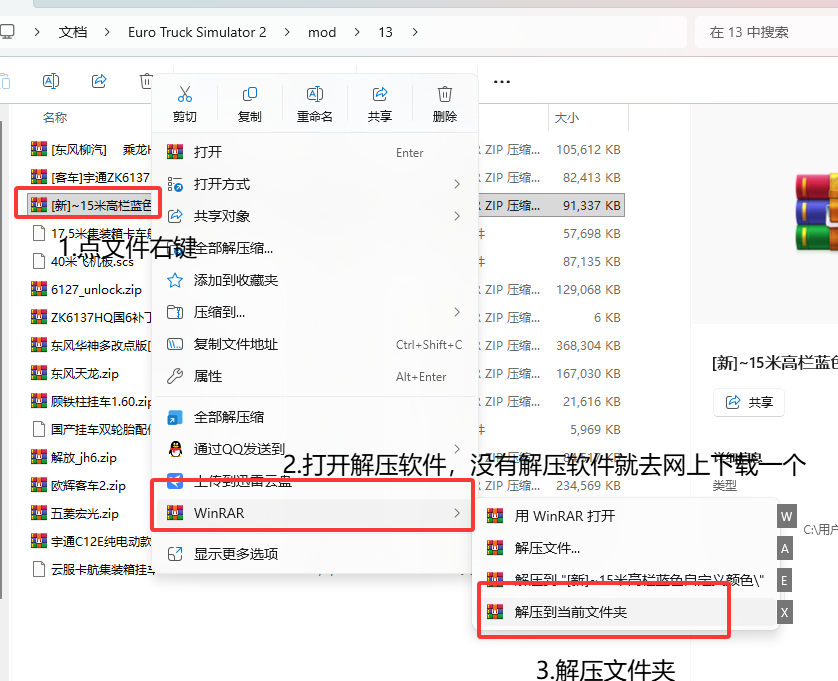Click the mod folder in breadcrumb path
This screenshot has height=681, width=838.
[322, 32]
